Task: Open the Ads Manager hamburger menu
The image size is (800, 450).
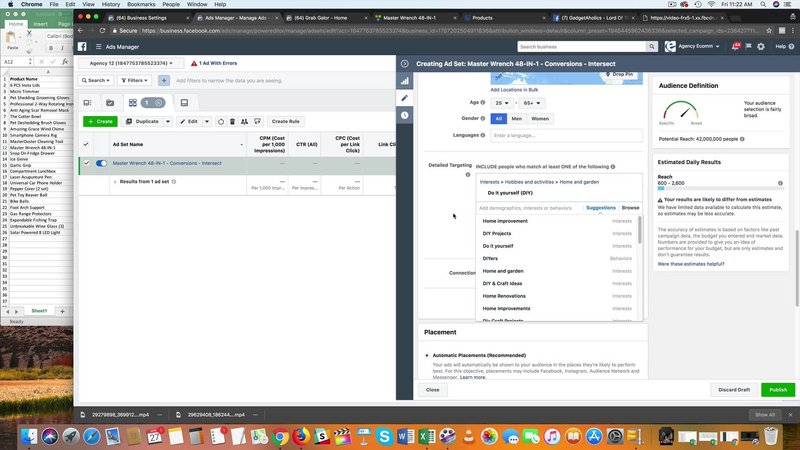Action: coord(98,46)
